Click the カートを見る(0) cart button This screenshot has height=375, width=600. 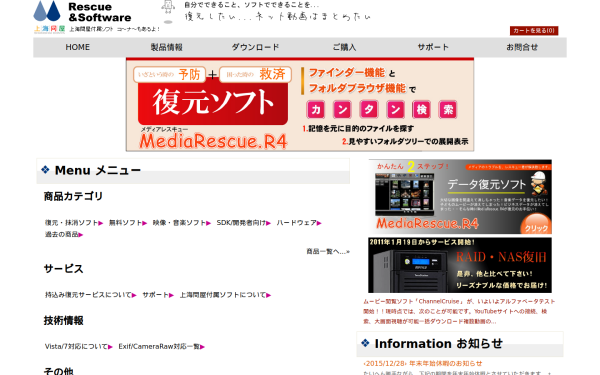coord(534,31)
